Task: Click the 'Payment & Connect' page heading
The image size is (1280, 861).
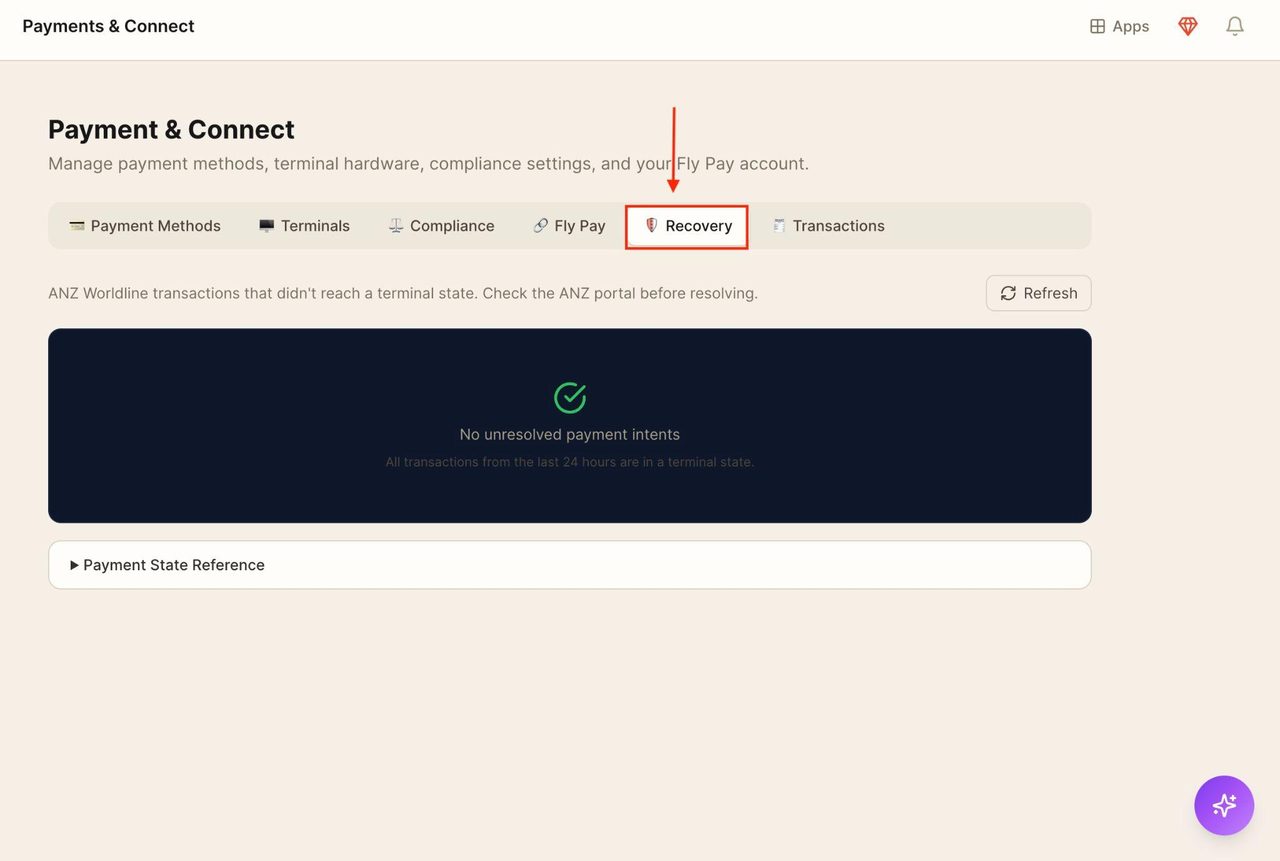Action: coord(171,130)
